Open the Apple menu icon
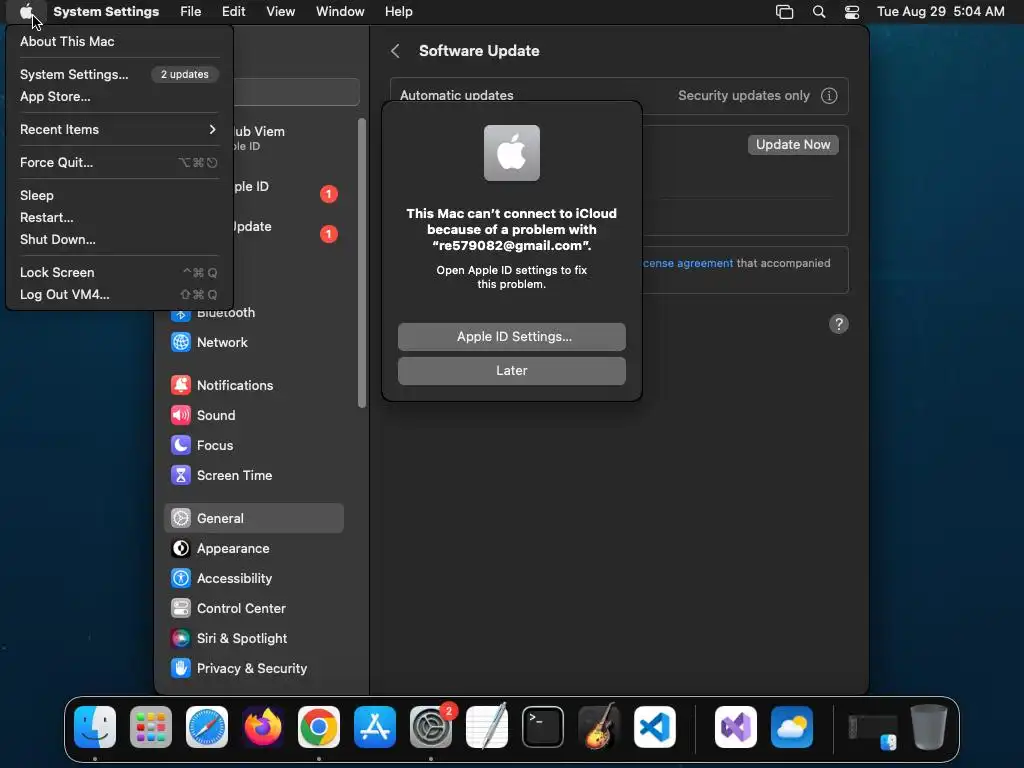This screenshot has height=768, width=1024. coord(26,12)
